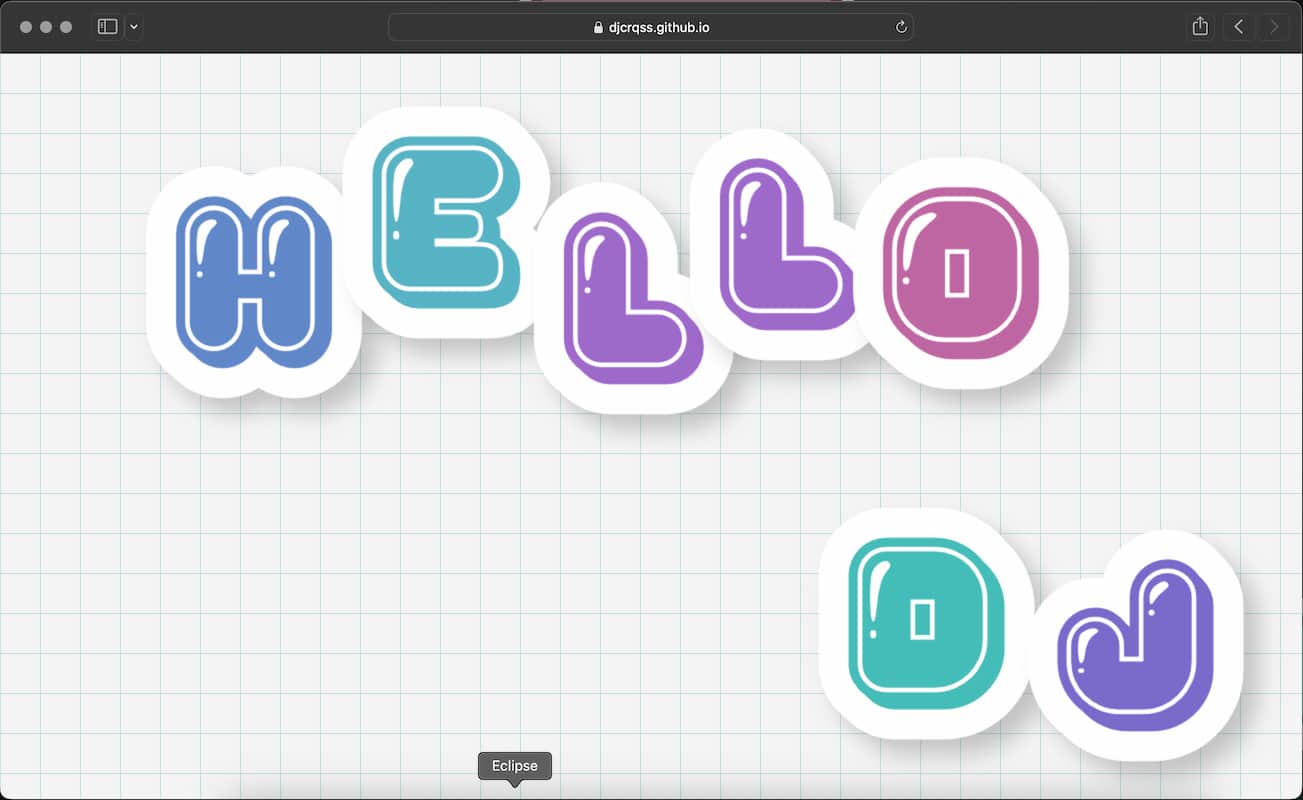
Task: Open the sidebar options dropdown arrow
Action: 134,27
